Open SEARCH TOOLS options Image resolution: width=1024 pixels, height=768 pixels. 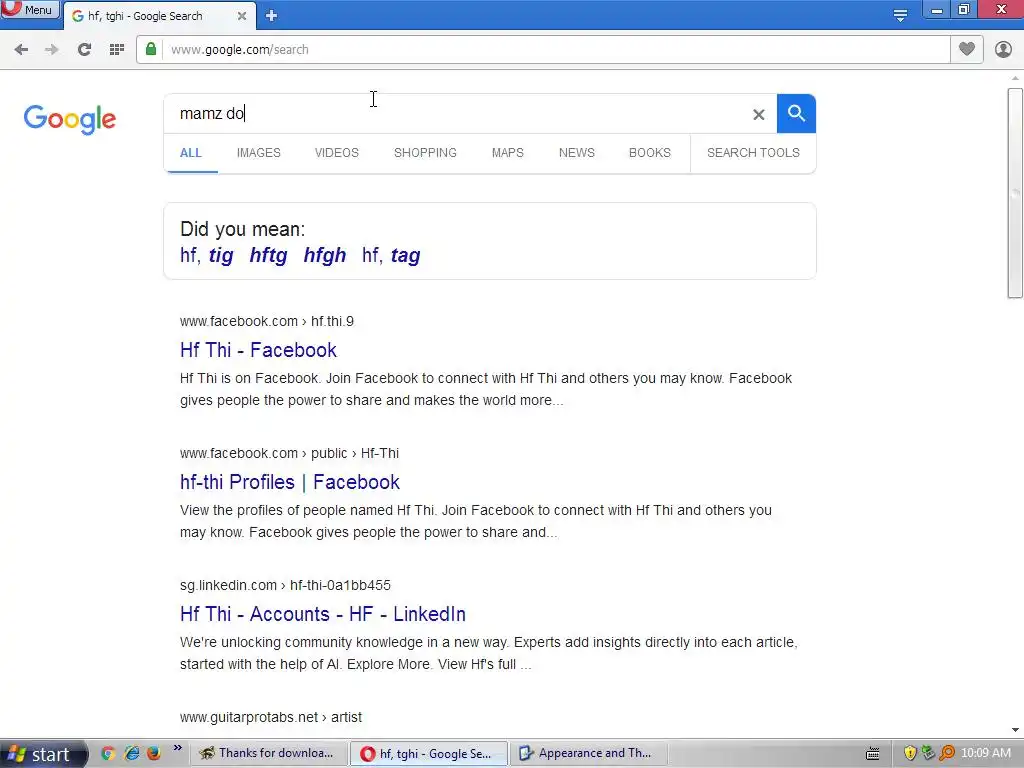[753, 153]
